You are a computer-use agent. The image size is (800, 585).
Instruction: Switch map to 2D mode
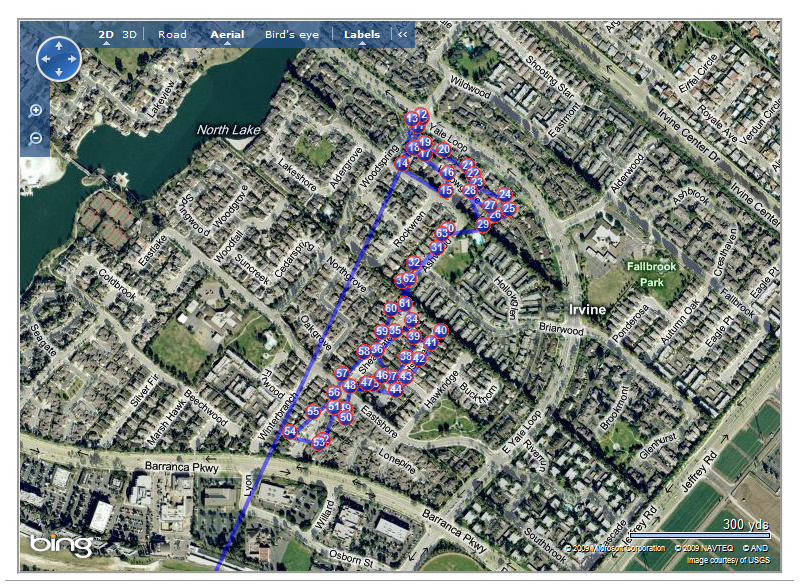coord(106,35)
